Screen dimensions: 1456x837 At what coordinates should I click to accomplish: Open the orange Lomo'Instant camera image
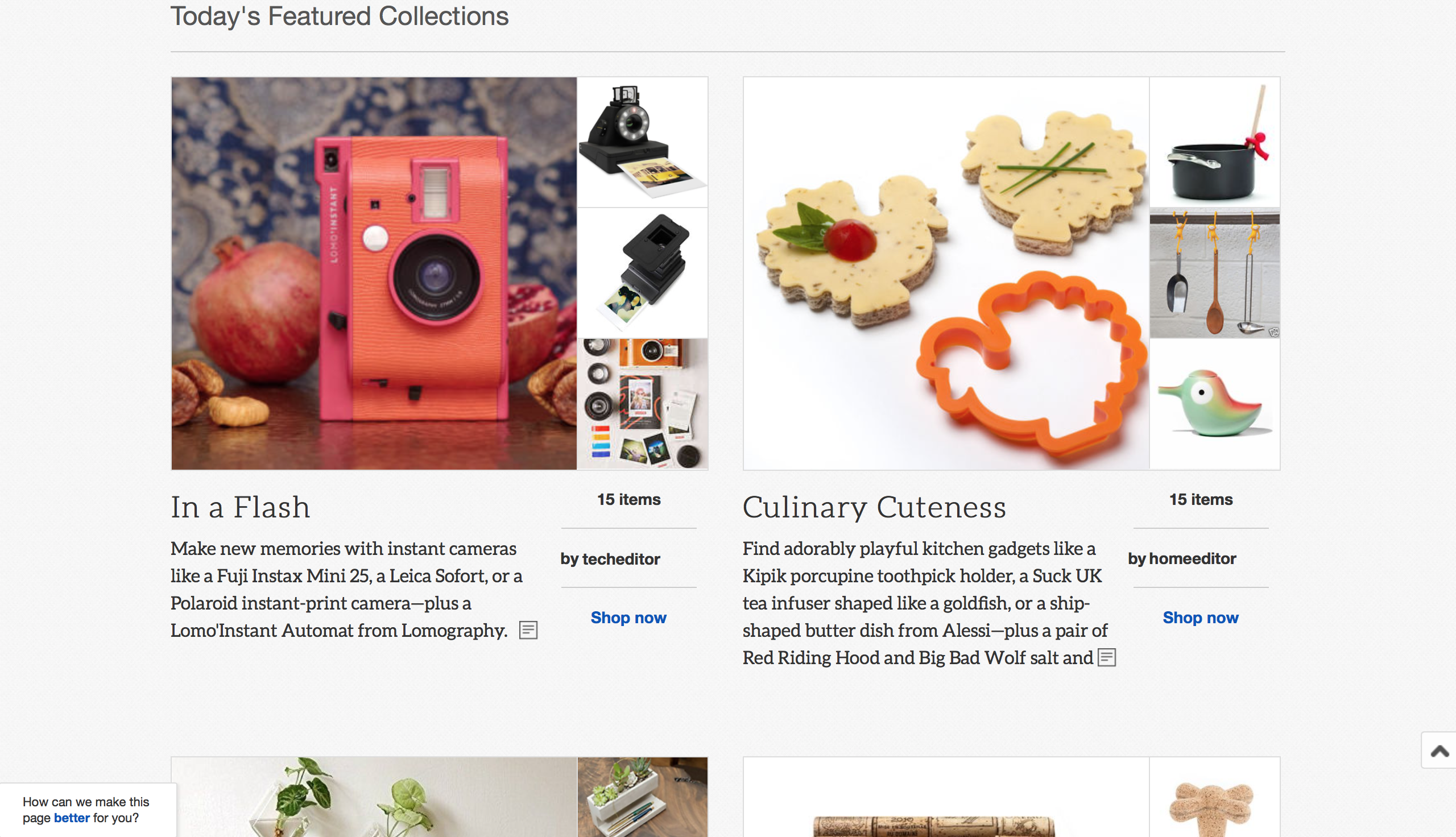pos(374,274)
